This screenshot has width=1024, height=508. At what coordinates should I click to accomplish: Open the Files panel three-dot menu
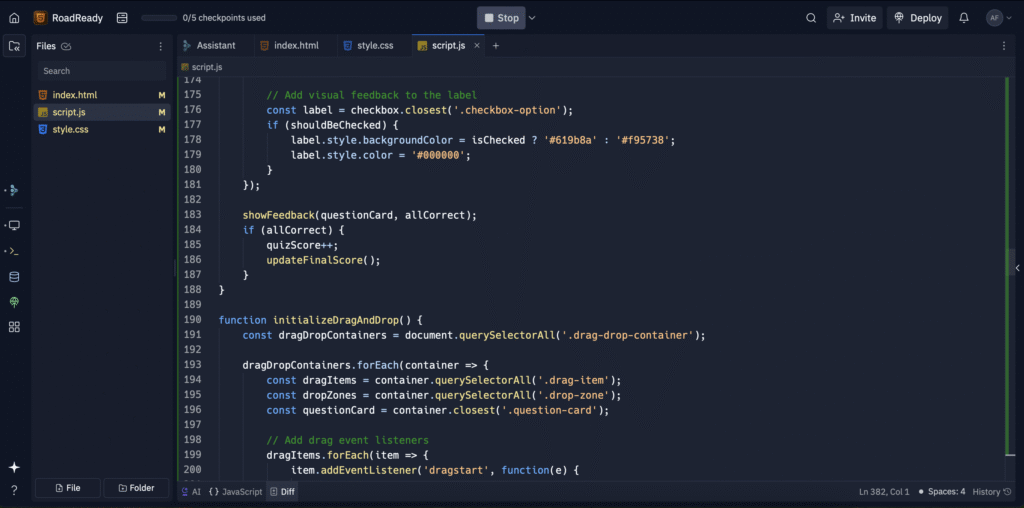(x=161, y=46)
